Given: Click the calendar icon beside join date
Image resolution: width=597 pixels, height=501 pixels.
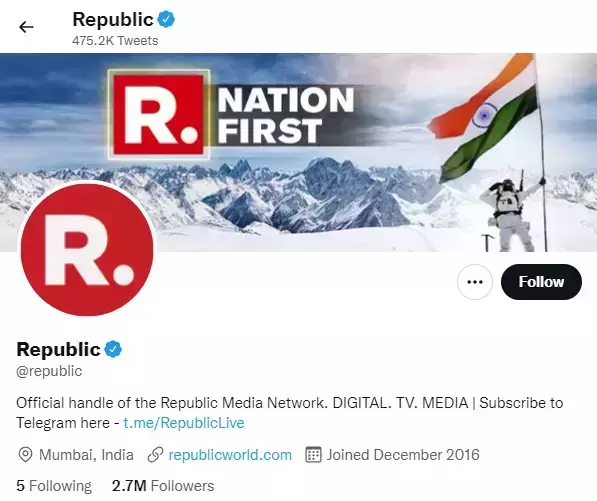Looking at the screenshot, I should point(313,455).
